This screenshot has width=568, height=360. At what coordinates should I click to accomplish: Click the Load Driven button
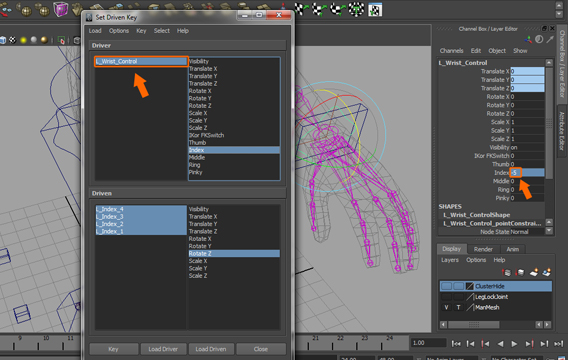[211, 349]
